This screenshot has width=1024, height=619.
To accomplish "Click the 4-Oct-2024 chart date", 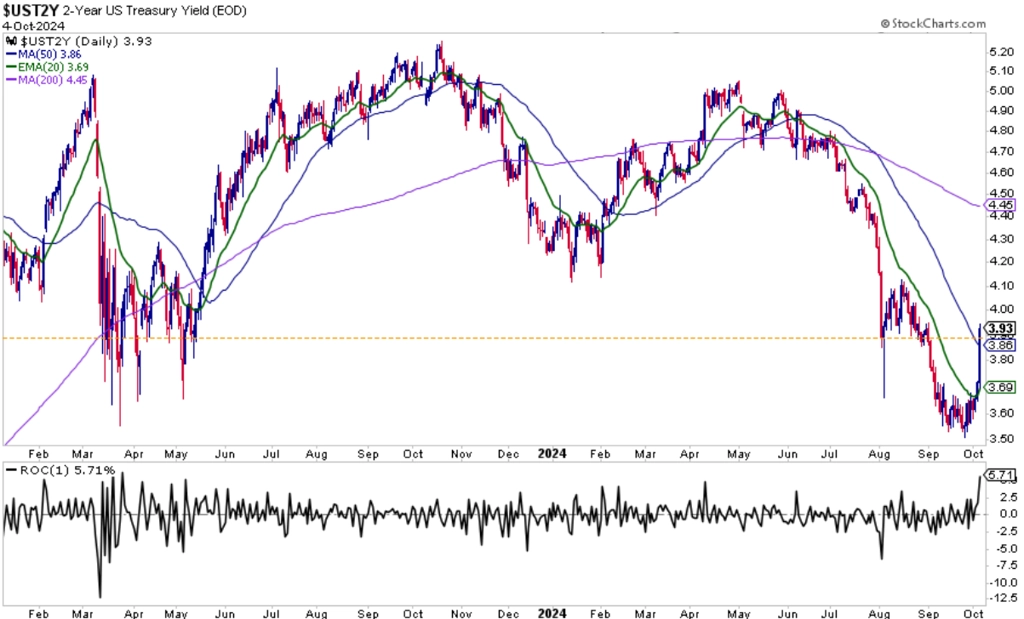I will (x=33, y=26).
